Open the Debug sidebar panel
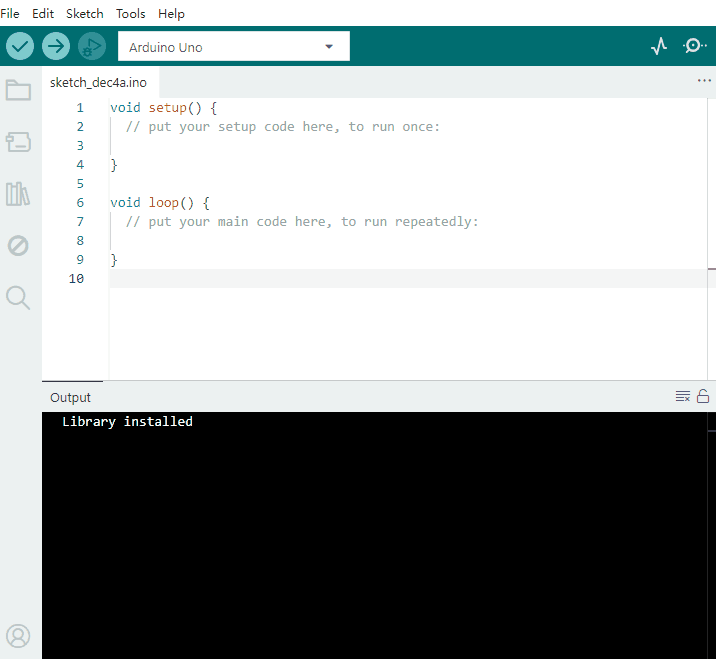716x659 pixels. pyautogui.click(x=18, y=246)
